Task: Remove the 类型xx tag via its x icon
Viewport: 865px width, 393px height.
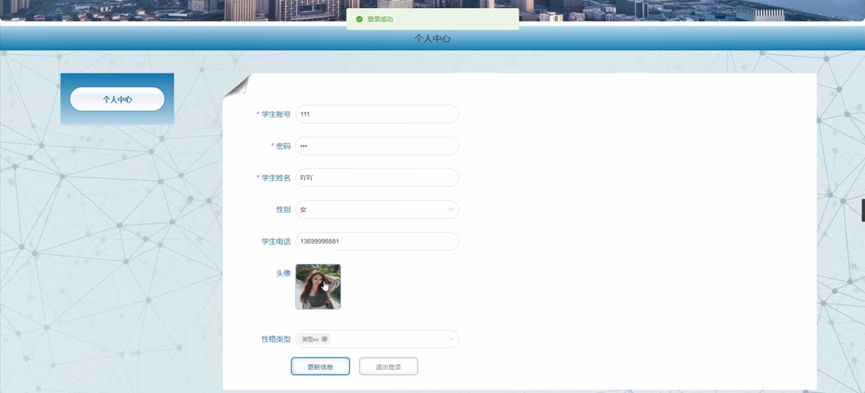Action: [x=324, y=339]
